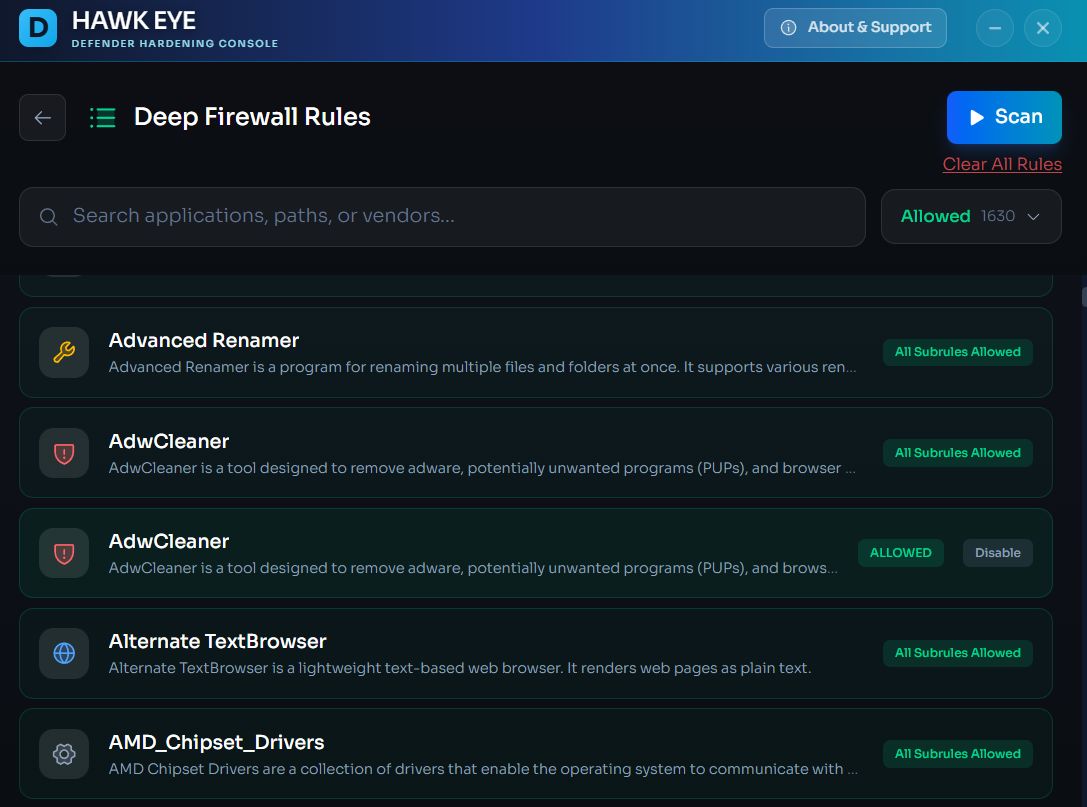Click the AMD Chipset Drivers description text
Screen dimensions: 1087x807
click(x=483, y=769)
